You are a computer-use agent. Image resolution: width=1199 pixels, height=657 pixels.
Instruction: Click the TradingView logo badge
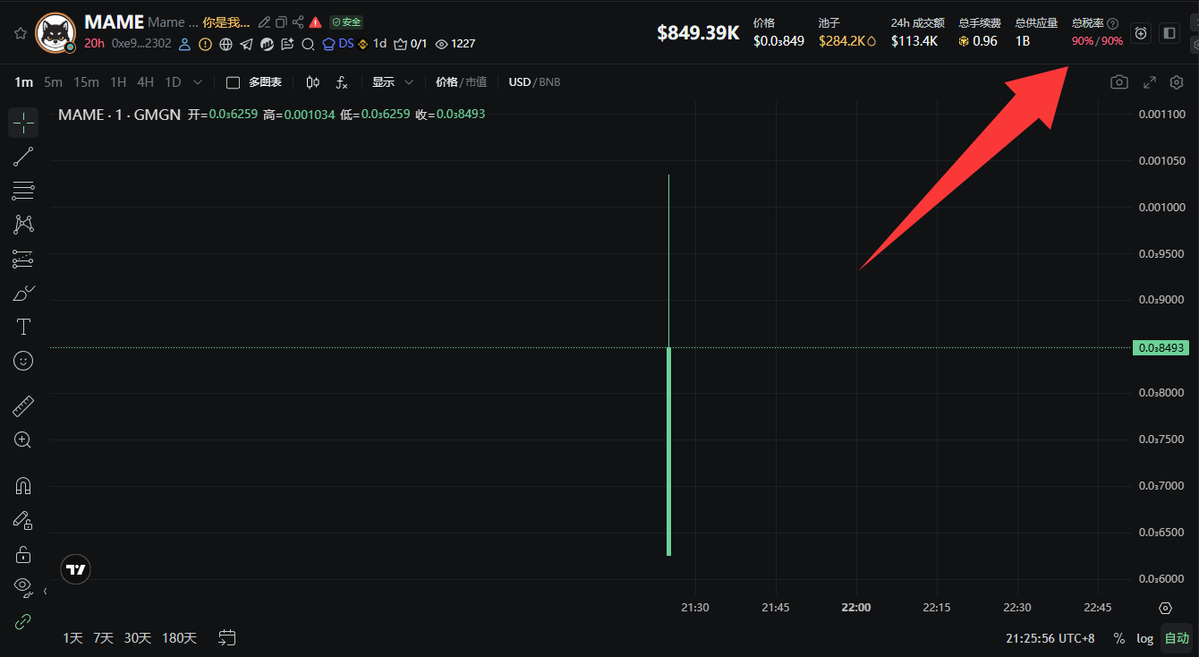[76, 570]
